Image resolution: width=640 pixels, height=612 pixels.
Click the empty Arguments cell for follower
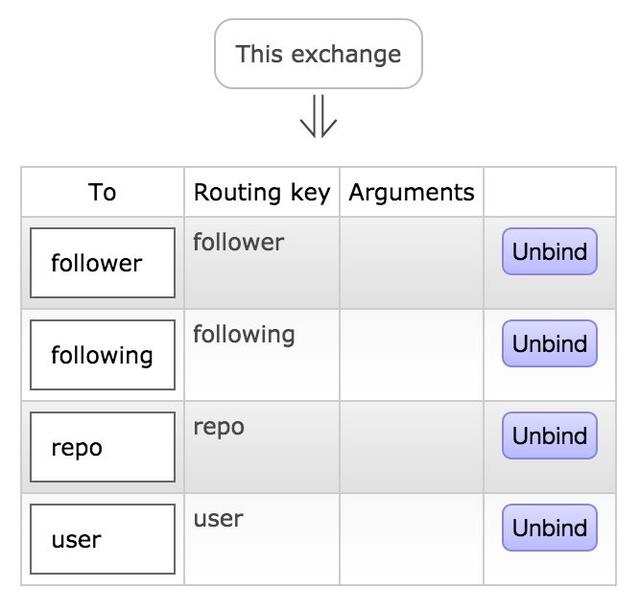click(411, 263)
